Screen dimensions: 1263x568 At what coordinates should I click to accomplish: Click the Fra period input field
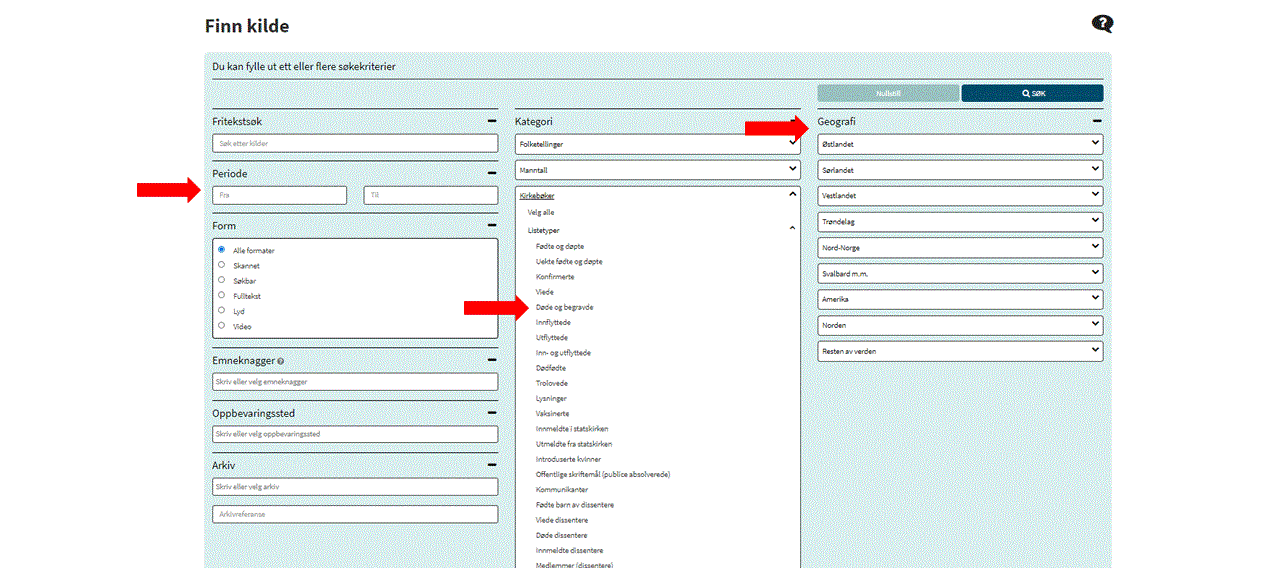(x=280, y=195)
